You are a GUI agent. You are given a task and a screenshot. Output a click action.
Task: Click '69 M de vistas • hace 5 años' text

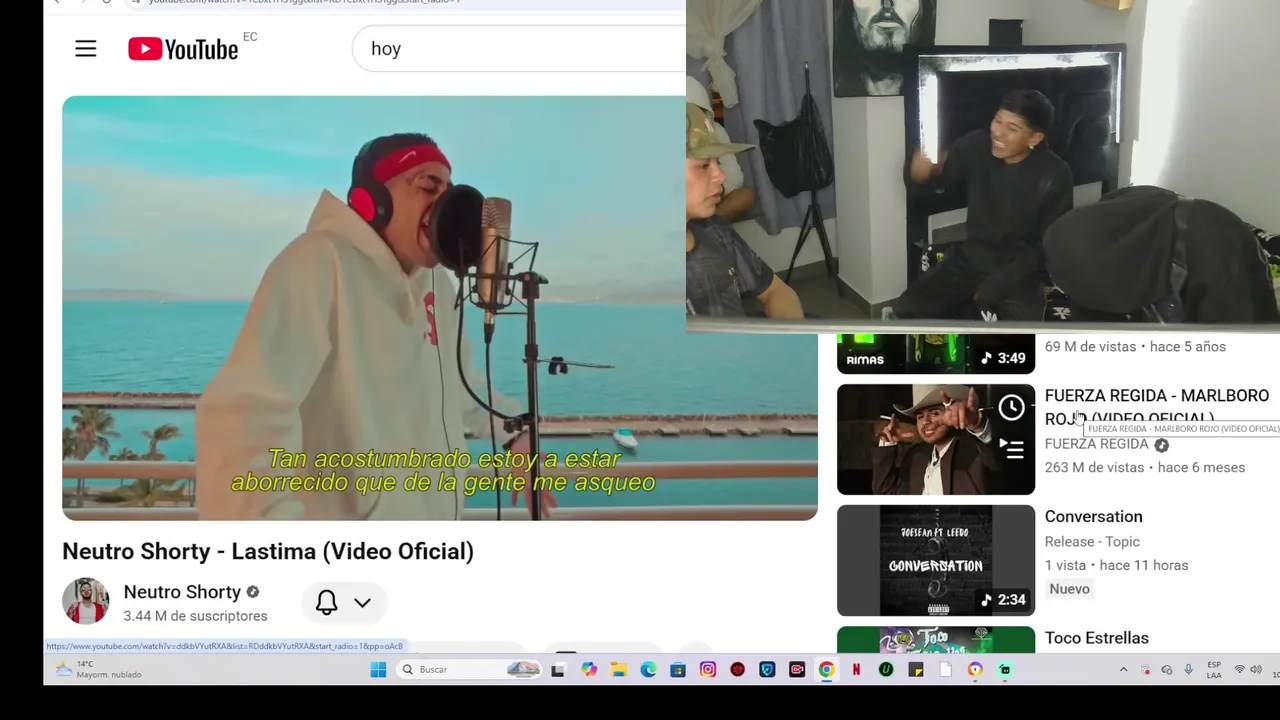click(x=1135, y=347)
